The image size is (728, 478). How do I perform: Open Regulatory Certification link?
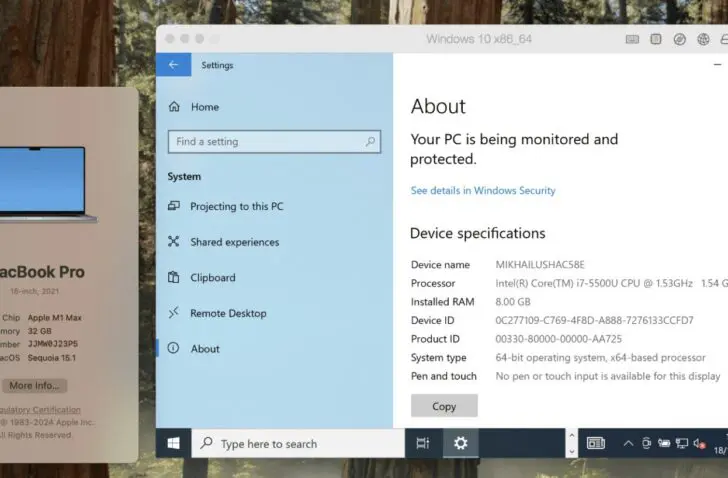(x=40, y=410)
